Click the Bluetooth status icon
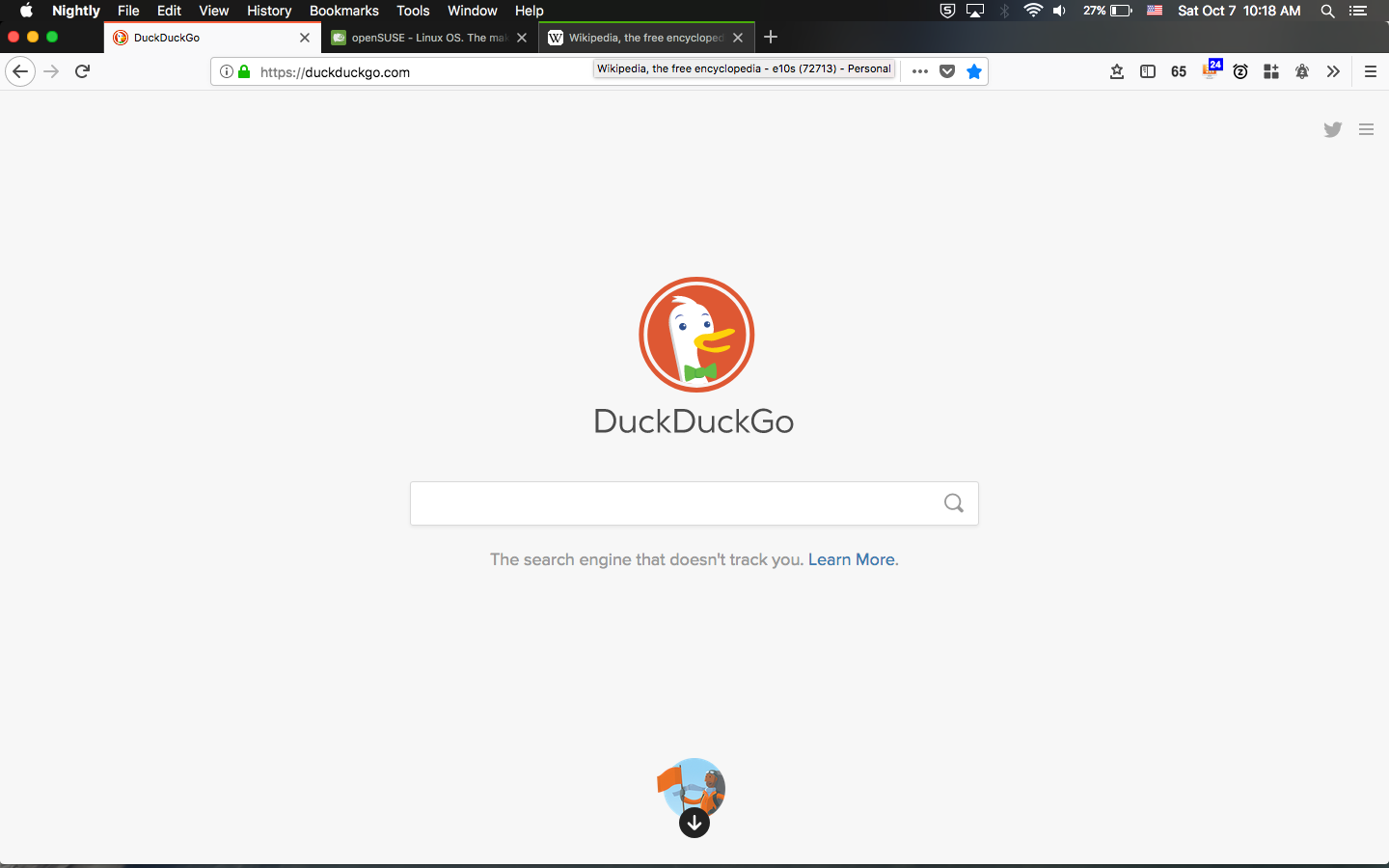This screenshot has width=1389, height=868. click(1004, 11)
